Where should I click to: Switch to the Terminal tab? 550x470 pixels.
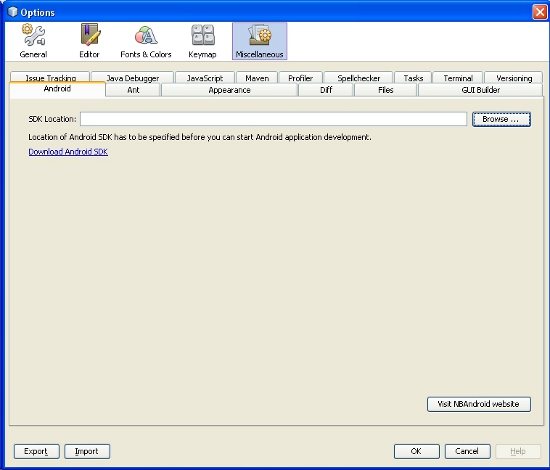(458, 77)
